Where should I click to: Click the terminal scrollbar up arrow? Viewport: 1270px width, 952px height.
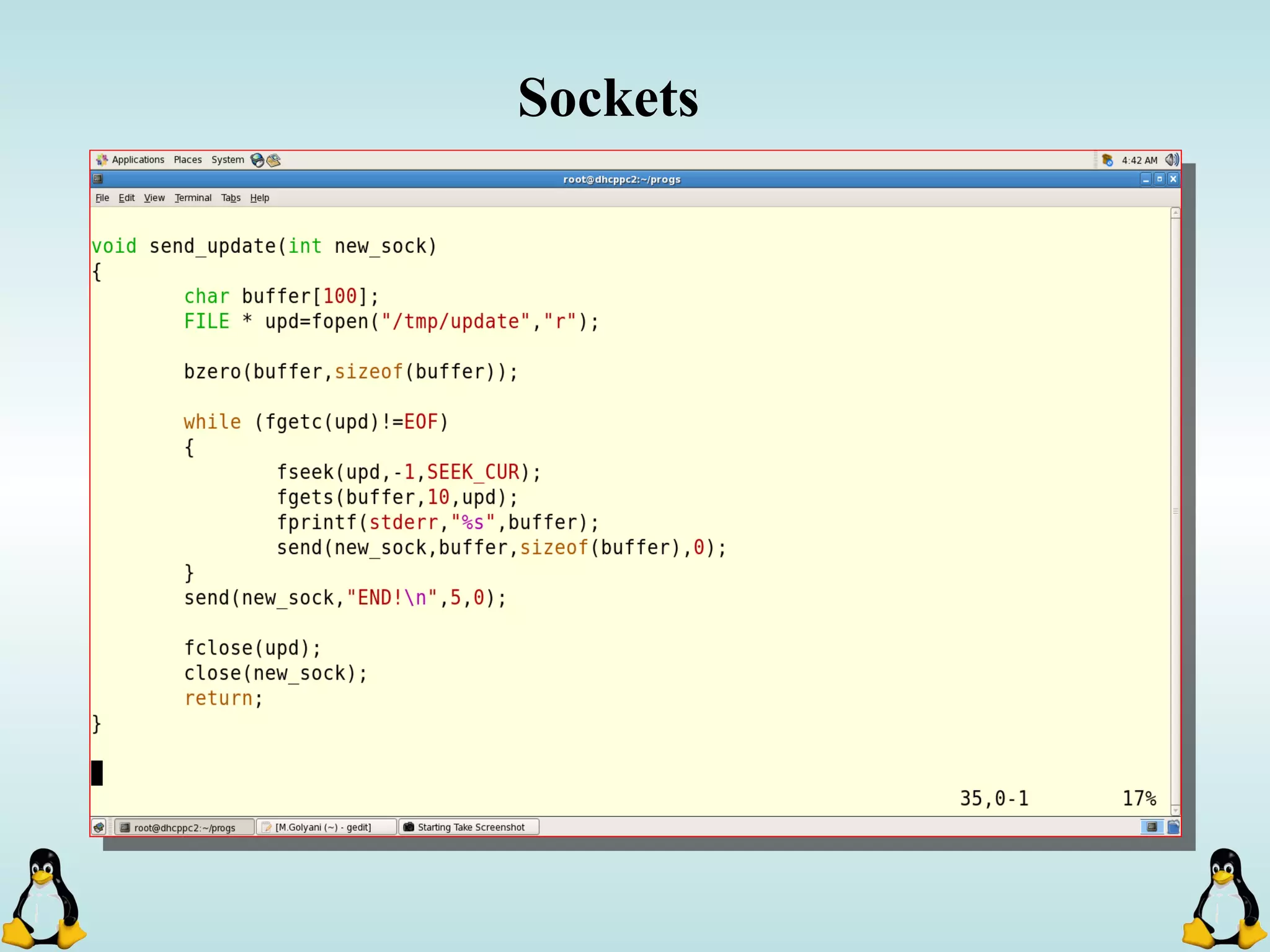tap(1175, 213)
